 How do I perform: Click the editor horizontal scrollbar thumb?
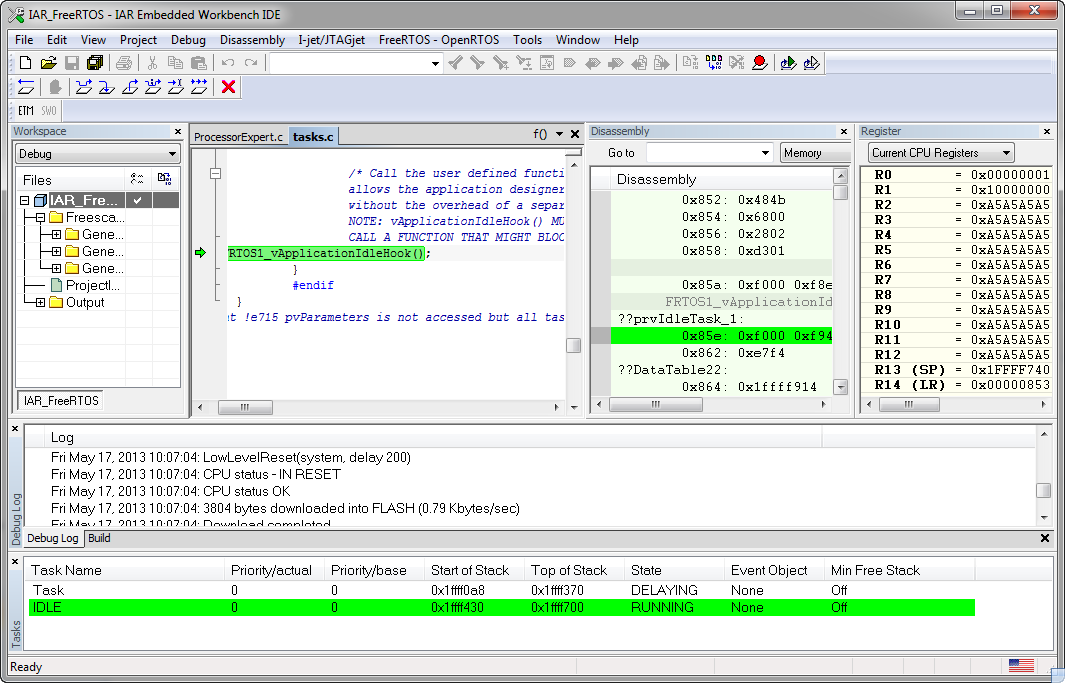click(x=245, y=407)
